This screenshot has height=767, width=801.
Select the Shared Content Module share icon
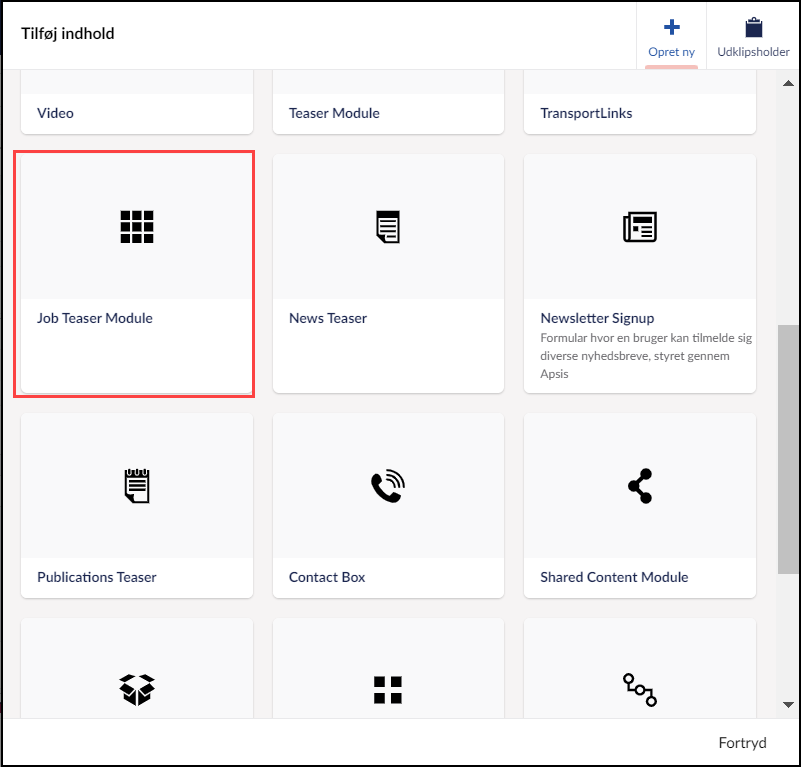pos(639,486)
